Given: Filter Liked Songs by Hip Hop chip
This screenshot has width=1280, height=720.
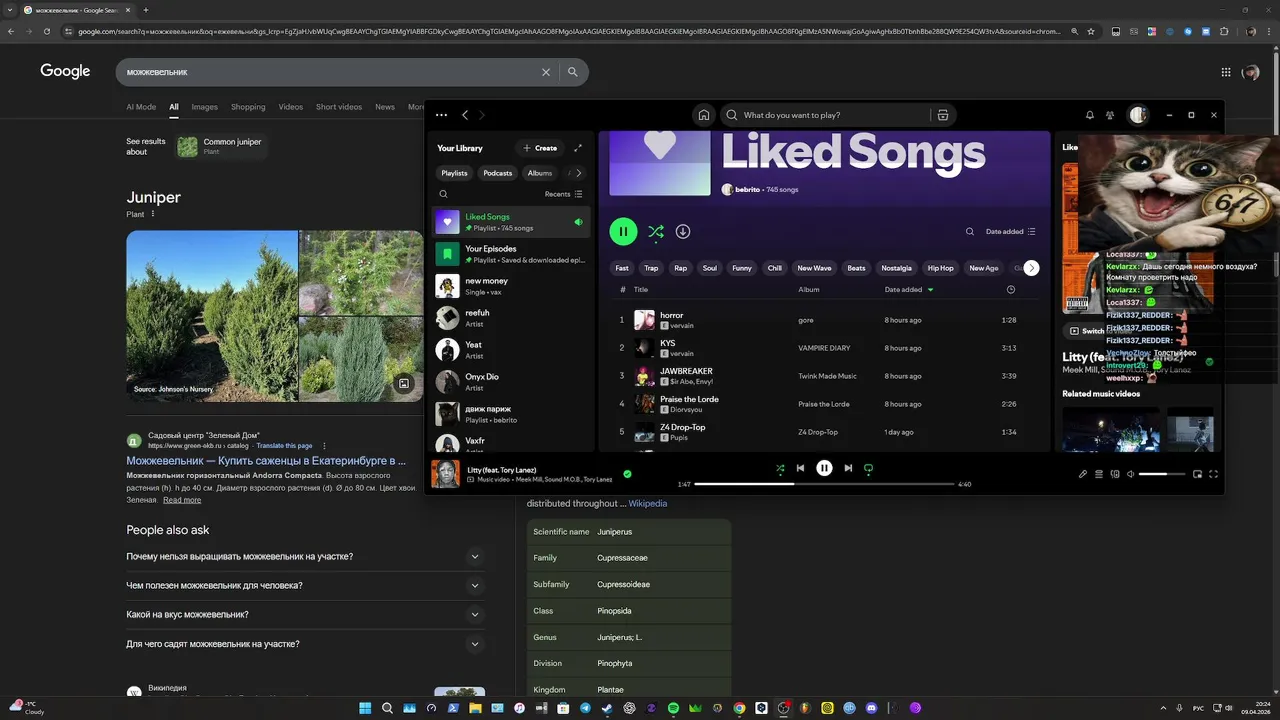Looking at the screenshot, I should [940, 268].
